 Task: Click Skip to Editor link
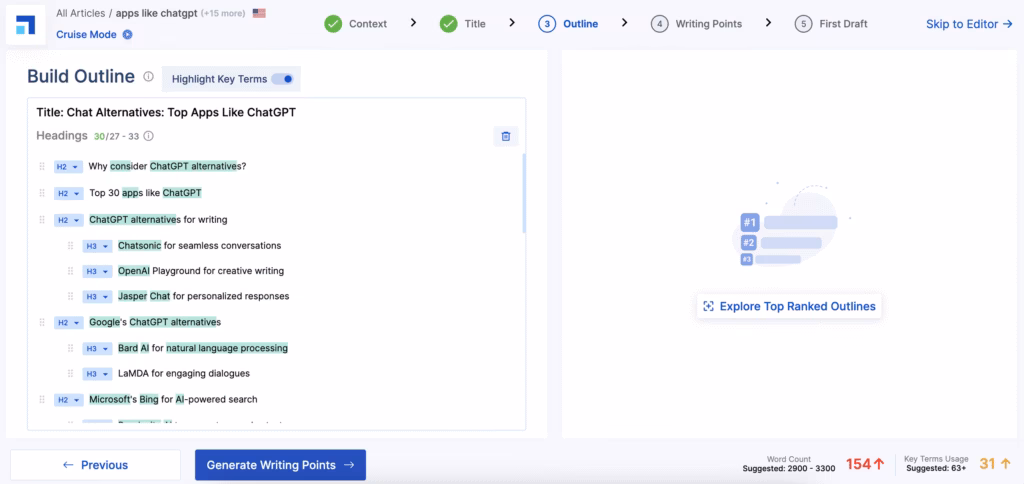click(968, 24)
